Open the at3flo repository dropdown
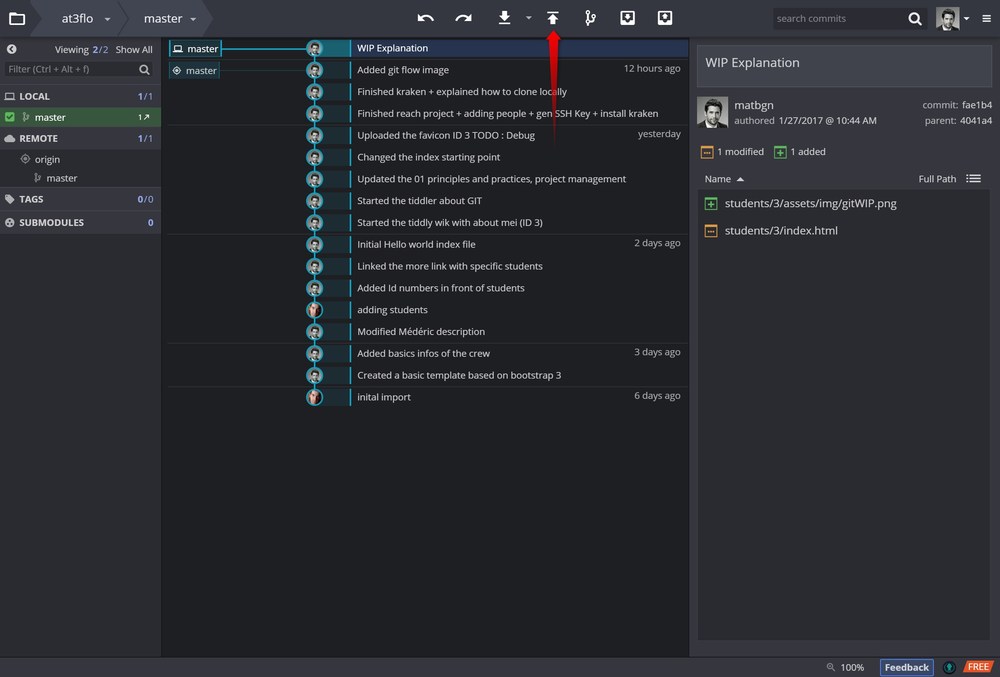Viewport: 1000px width, 677px height. [x=85, y=18]
